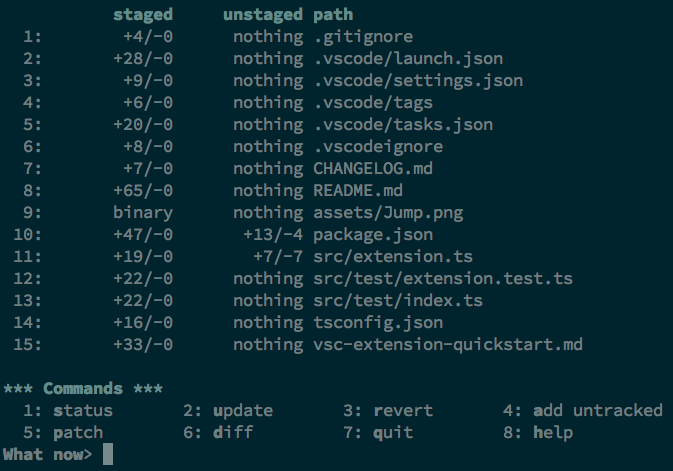Image resolution: width=673 pixels, height=471 pixels.
Task: Click the CHANGELOG.md path
Action: (x=373, y=169)
